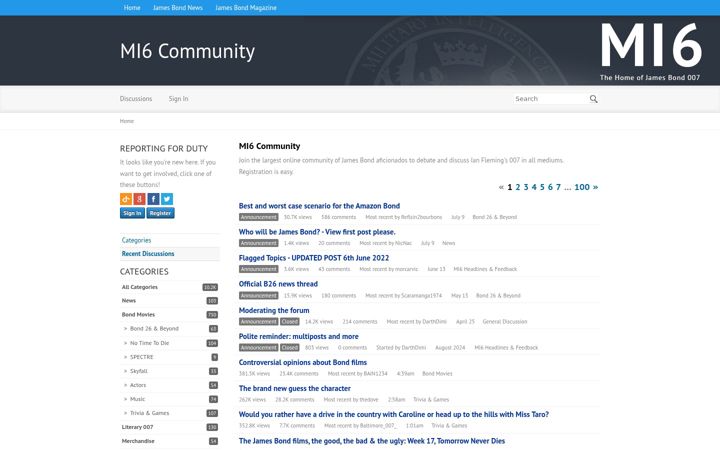Click 'MI6 Headlines & Feedback' under Flagged Topics
720x450 pixels.
click(x=485, y=269)
